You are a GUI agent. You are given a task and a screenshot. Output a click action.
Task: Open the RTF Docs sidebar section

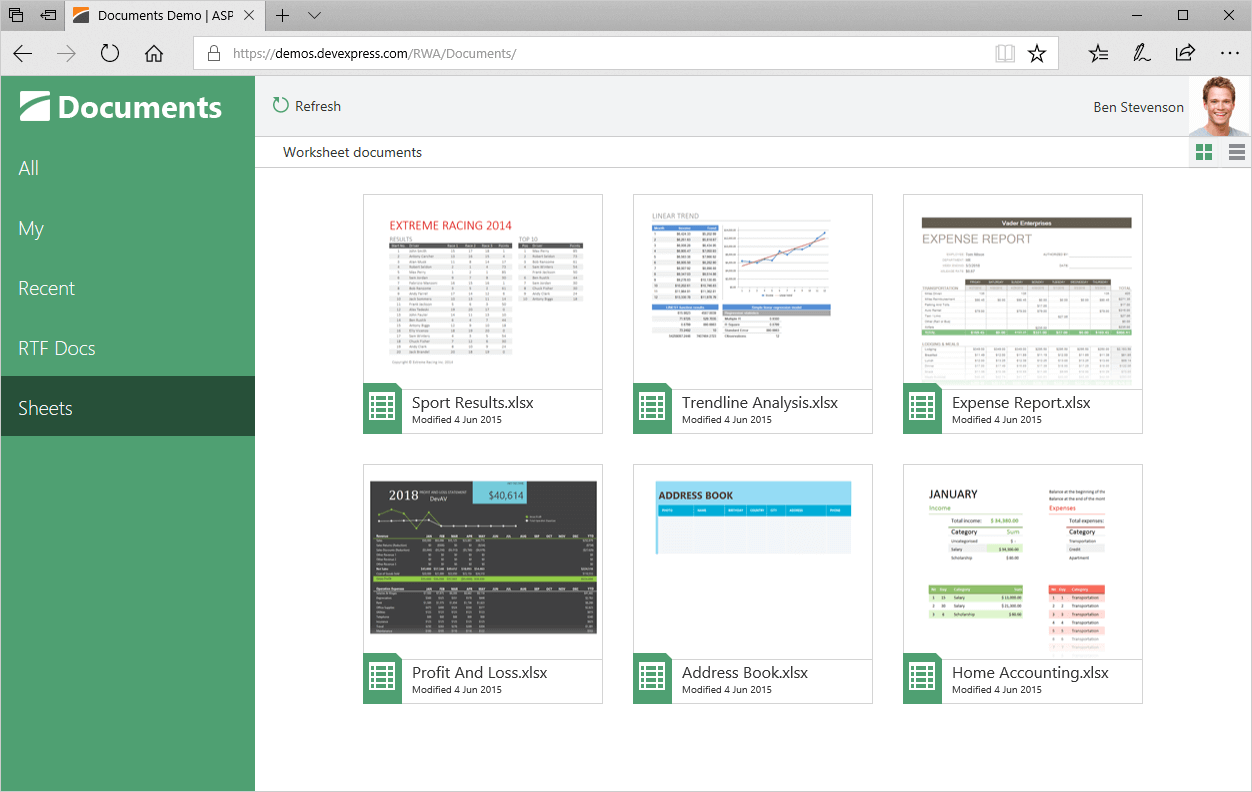pyautogui.click(x=57, y=348)
